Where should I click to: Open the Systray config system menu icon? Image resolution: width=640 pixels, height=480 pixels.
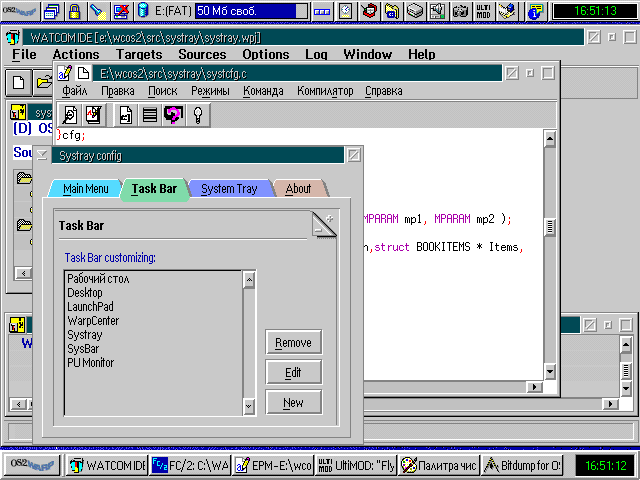click(42, 155)
